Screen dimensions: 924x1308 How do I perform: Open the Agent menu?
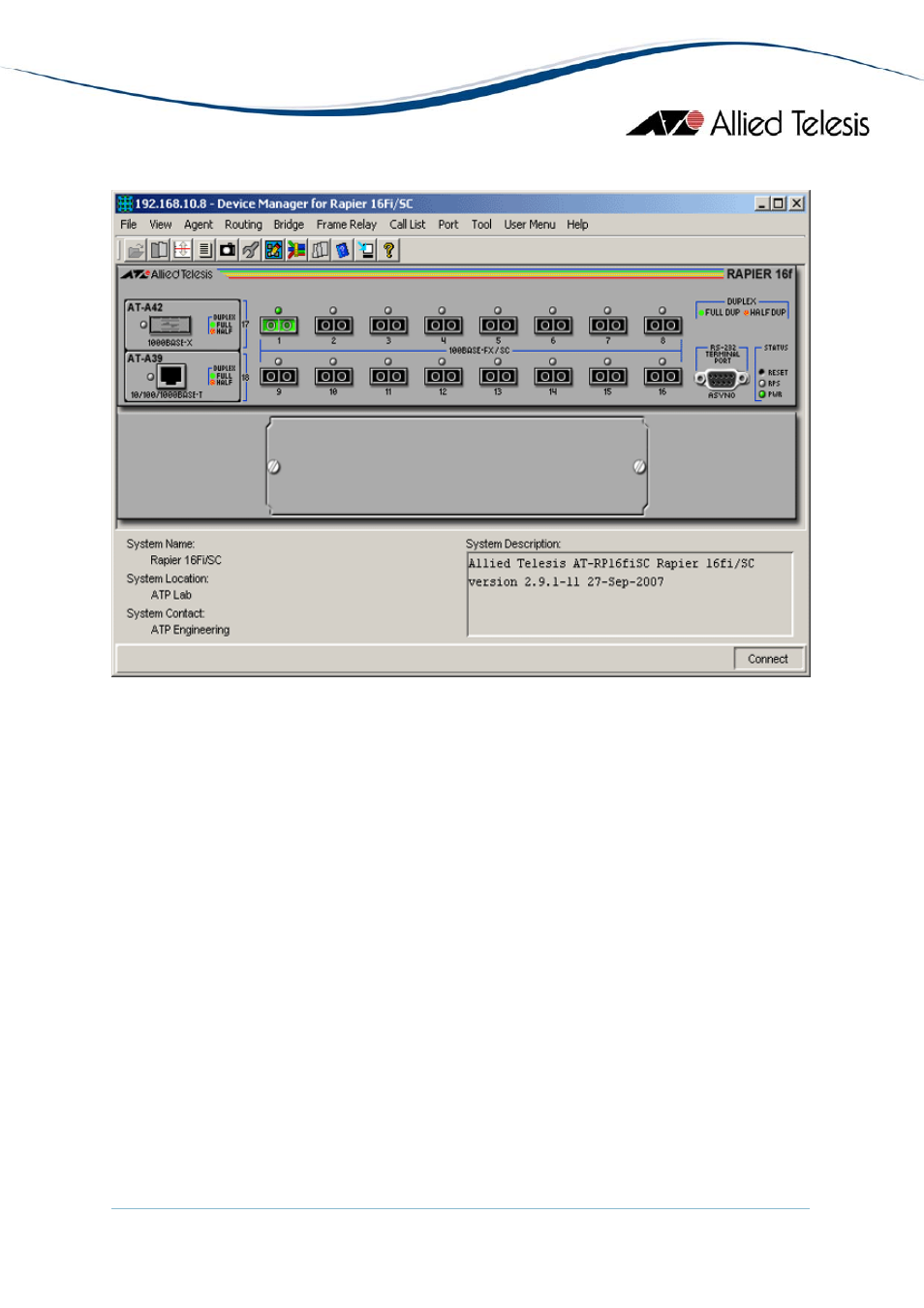click(199, 224)
